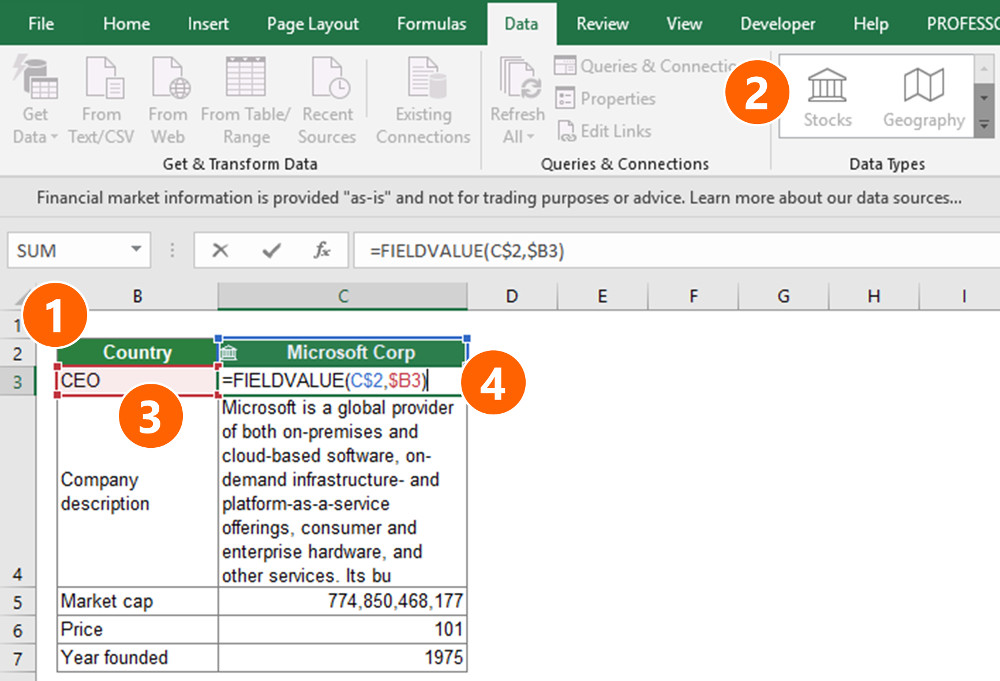Screen dimensions: 1000x681
Task: Select column H header
Action: [x=874, y=297]
